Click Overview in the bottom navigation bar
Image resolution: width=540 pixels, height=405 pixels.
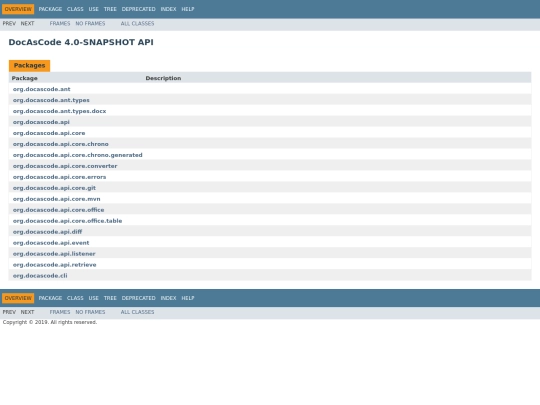18,298
